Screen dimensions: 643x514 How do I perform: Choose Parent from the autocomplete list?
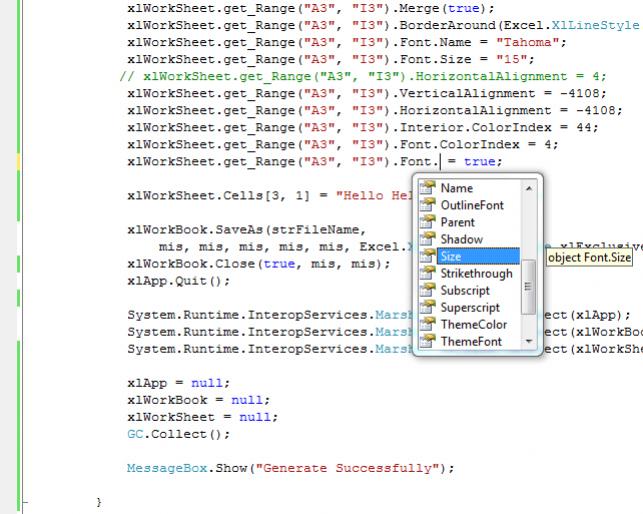[x=457, y=222]
